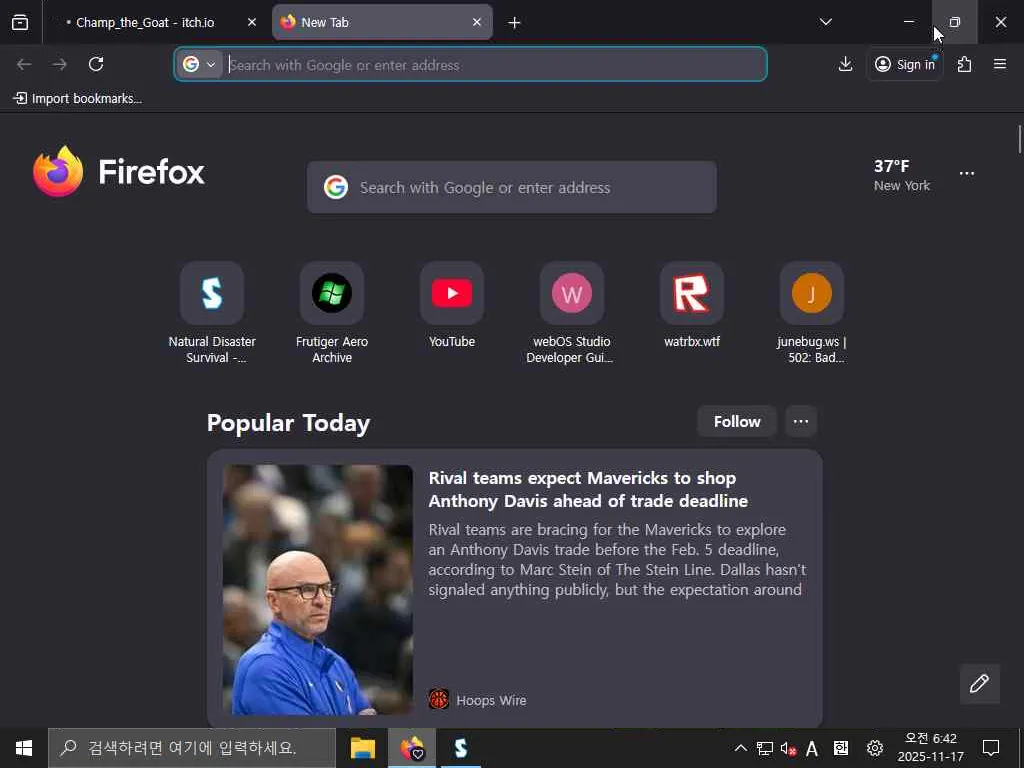The width and height of the screenshot is (1024, 768).
Task: Click the blue S app in the taskbar
Action: tap(460, 748)
